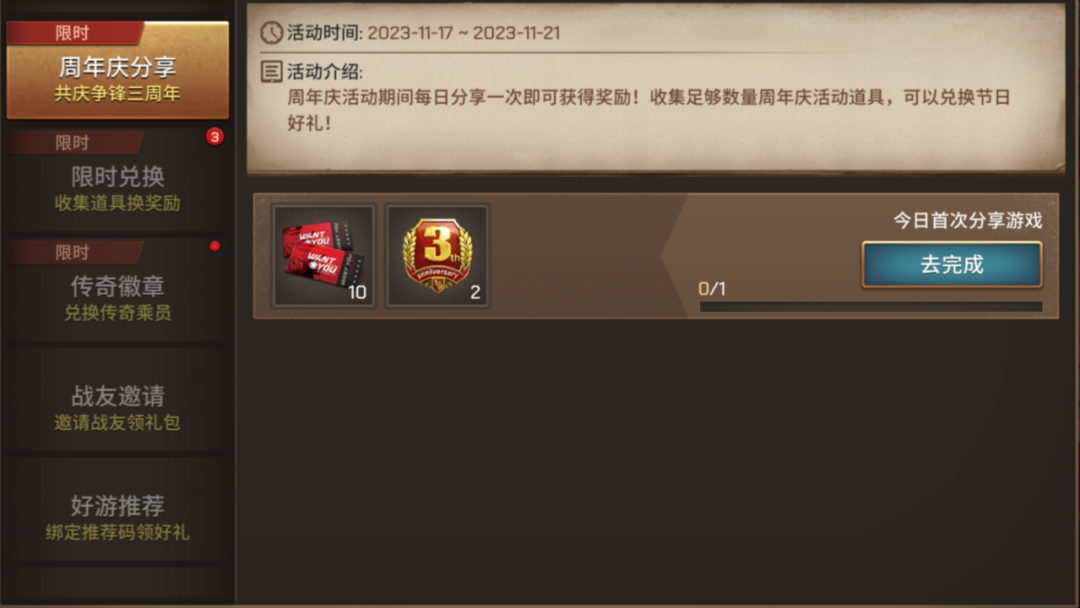Click the clock icon beside 活动时间
1080x608 pixels.
coord(271,32)
